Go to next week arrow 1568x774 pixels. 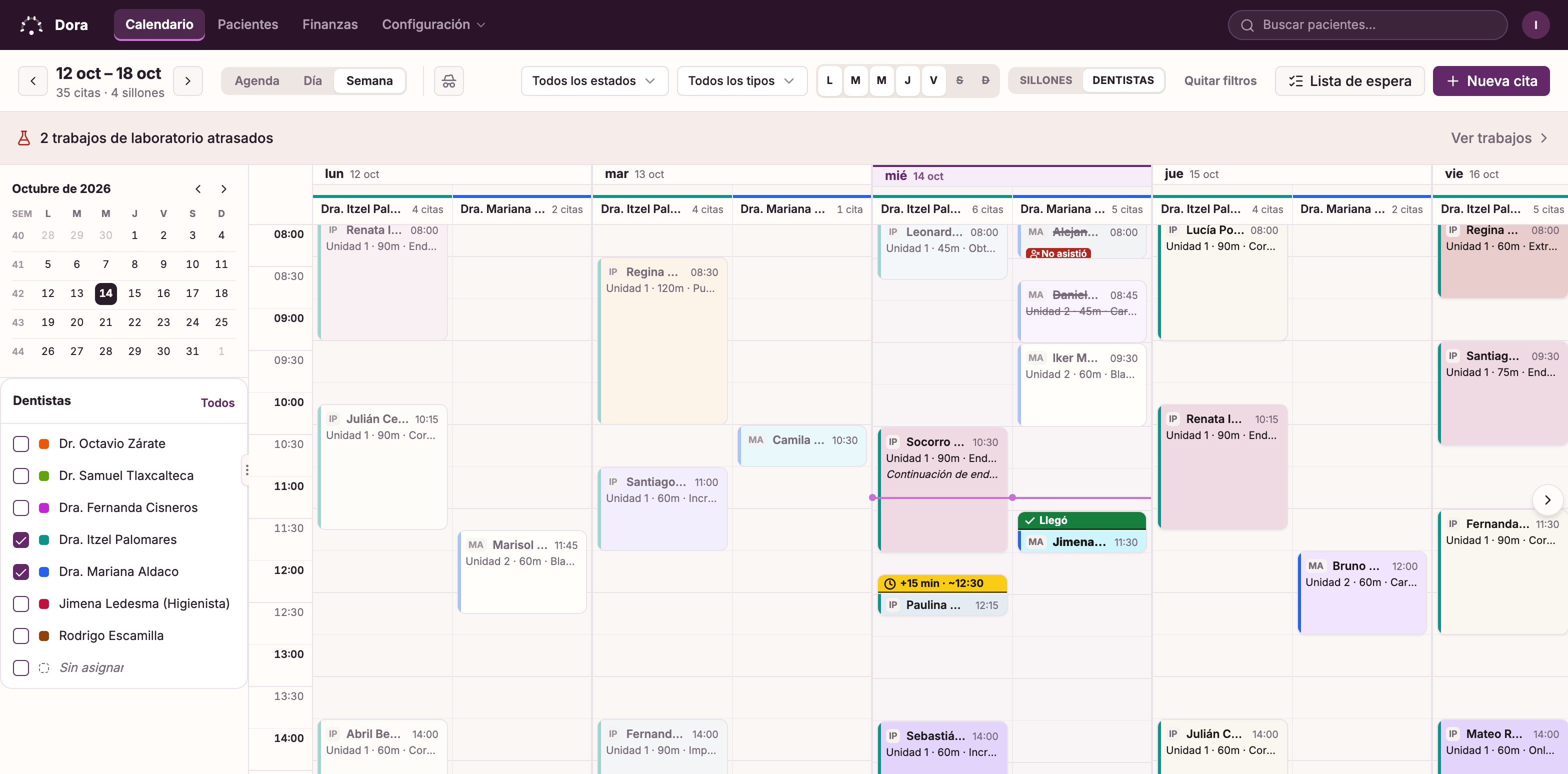(188, 81)
